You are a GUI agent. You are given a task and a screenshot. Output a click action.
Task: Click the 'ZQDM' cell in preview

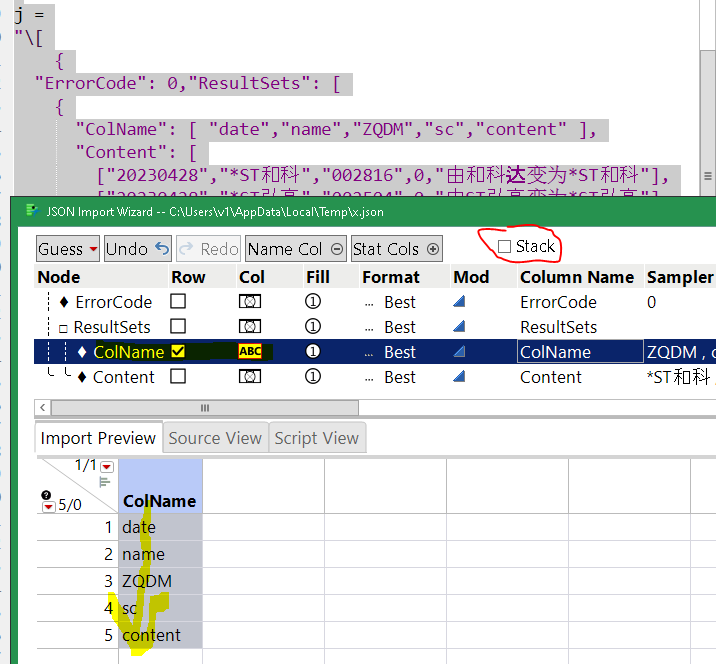pyautogui.click(x=160, y=581)
